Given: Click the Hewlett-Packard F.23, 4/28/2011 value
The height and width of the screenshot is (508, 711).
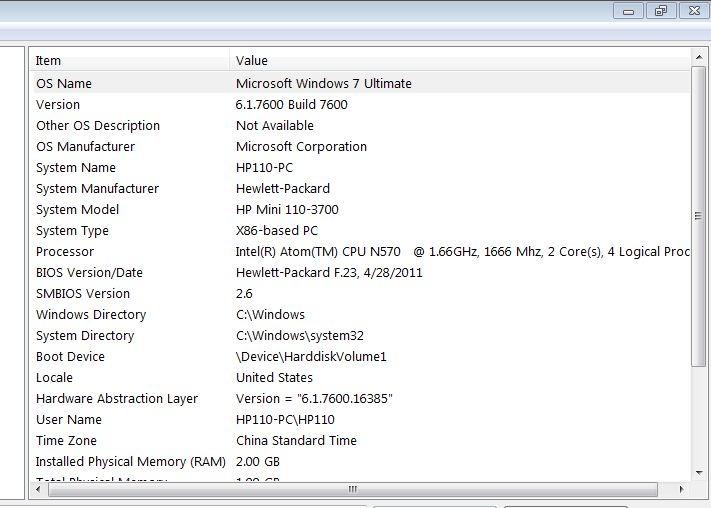Looking at the screenshot, I should point(329,273).
